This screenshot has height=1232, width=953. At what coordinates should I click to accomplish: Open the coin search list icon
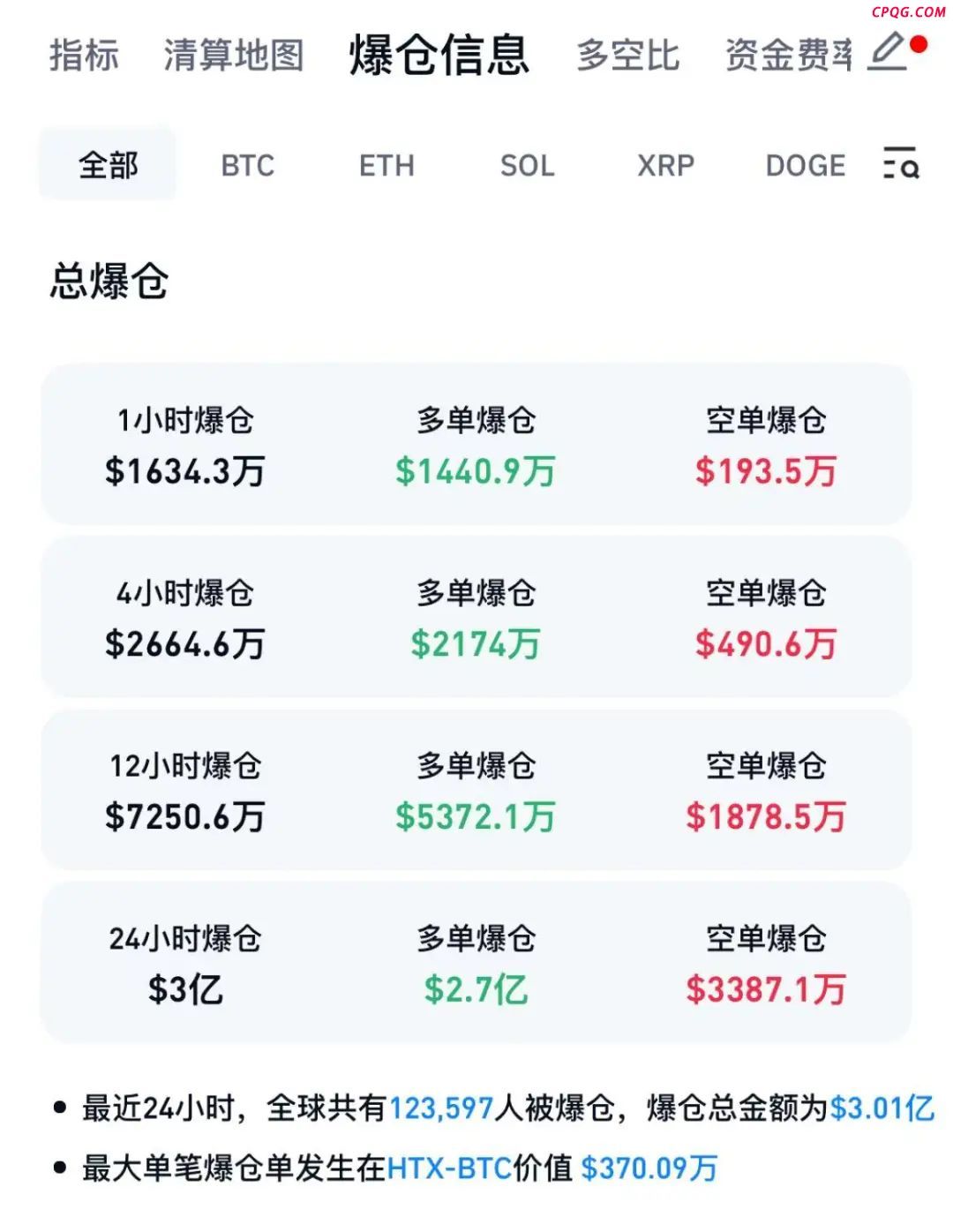(901, 163)
